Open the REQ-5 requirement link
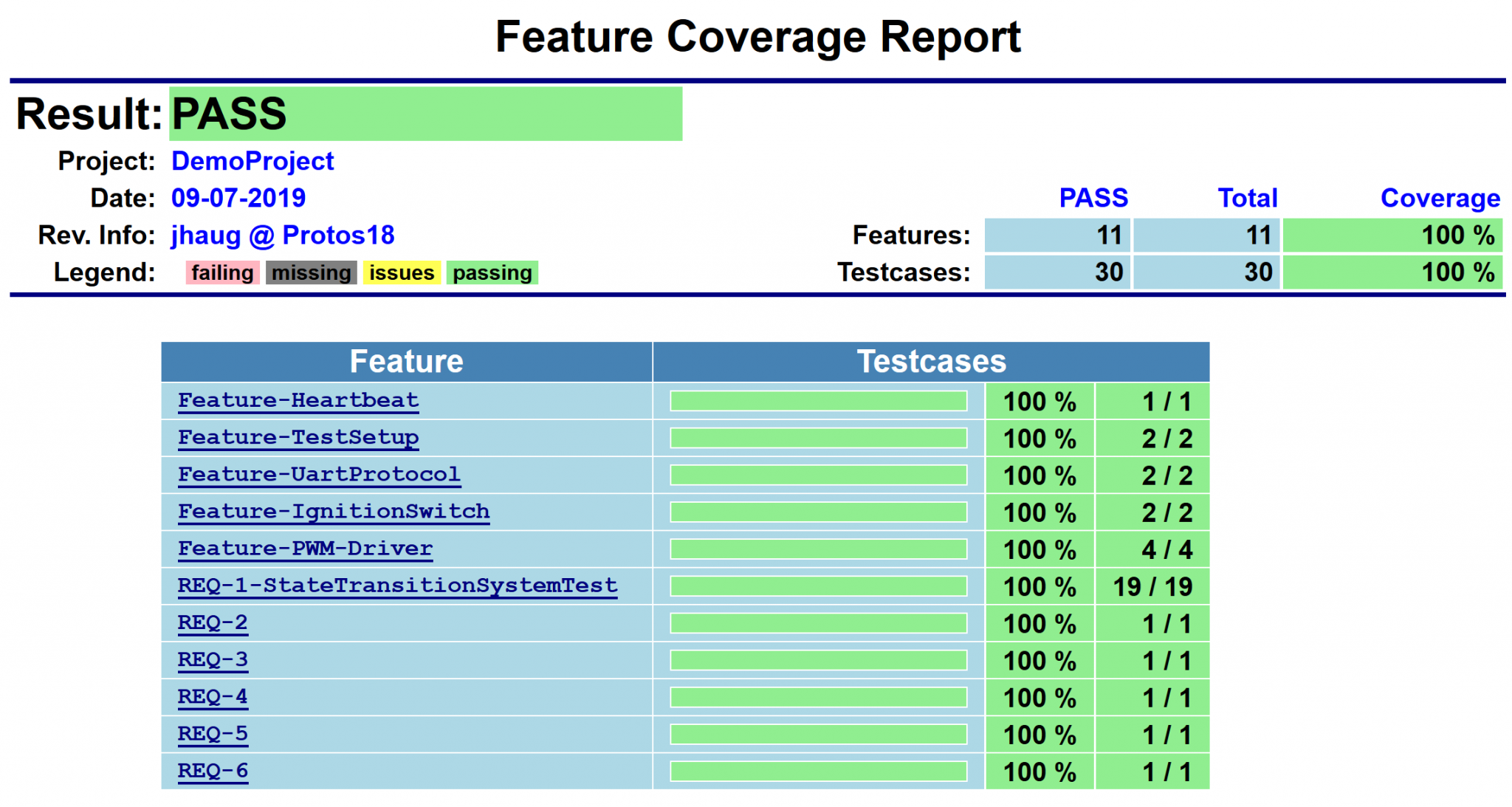 click(x=213, y=733)
